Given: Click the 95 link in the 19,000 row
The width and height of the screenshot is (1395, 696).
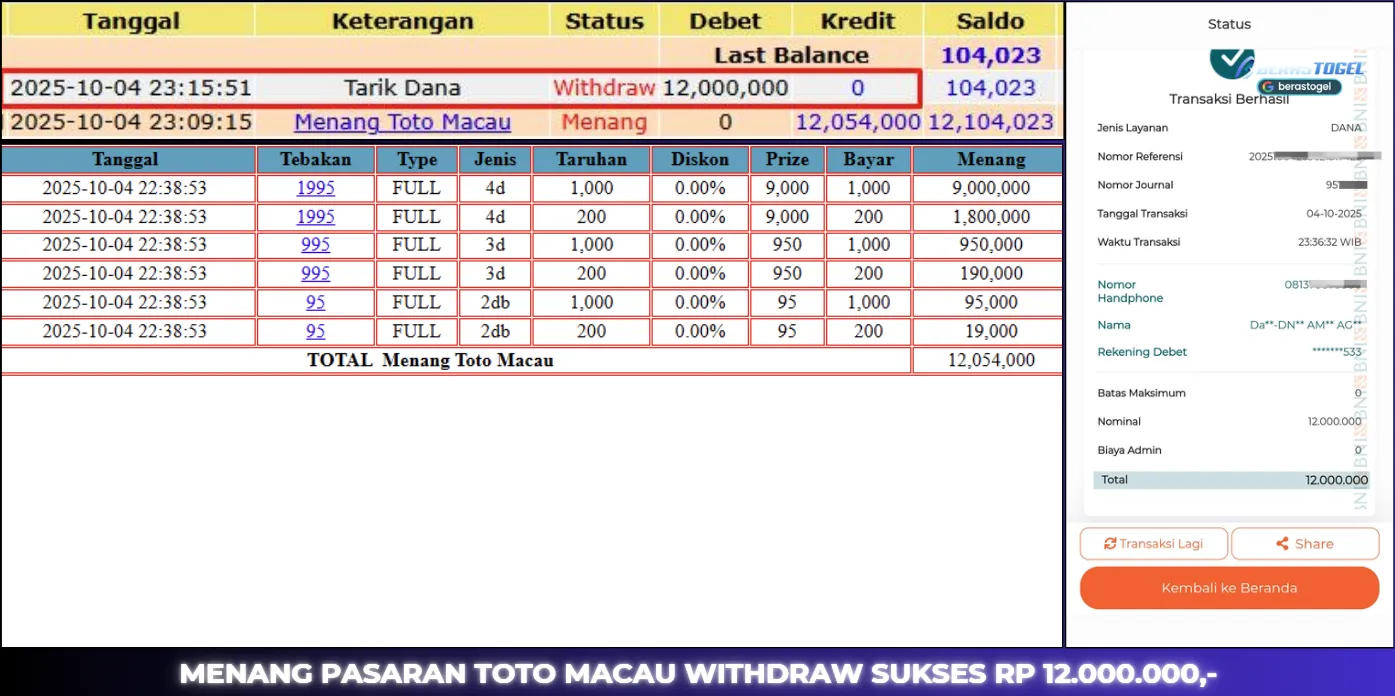Looking at the screenshot, I should [316, 331].
